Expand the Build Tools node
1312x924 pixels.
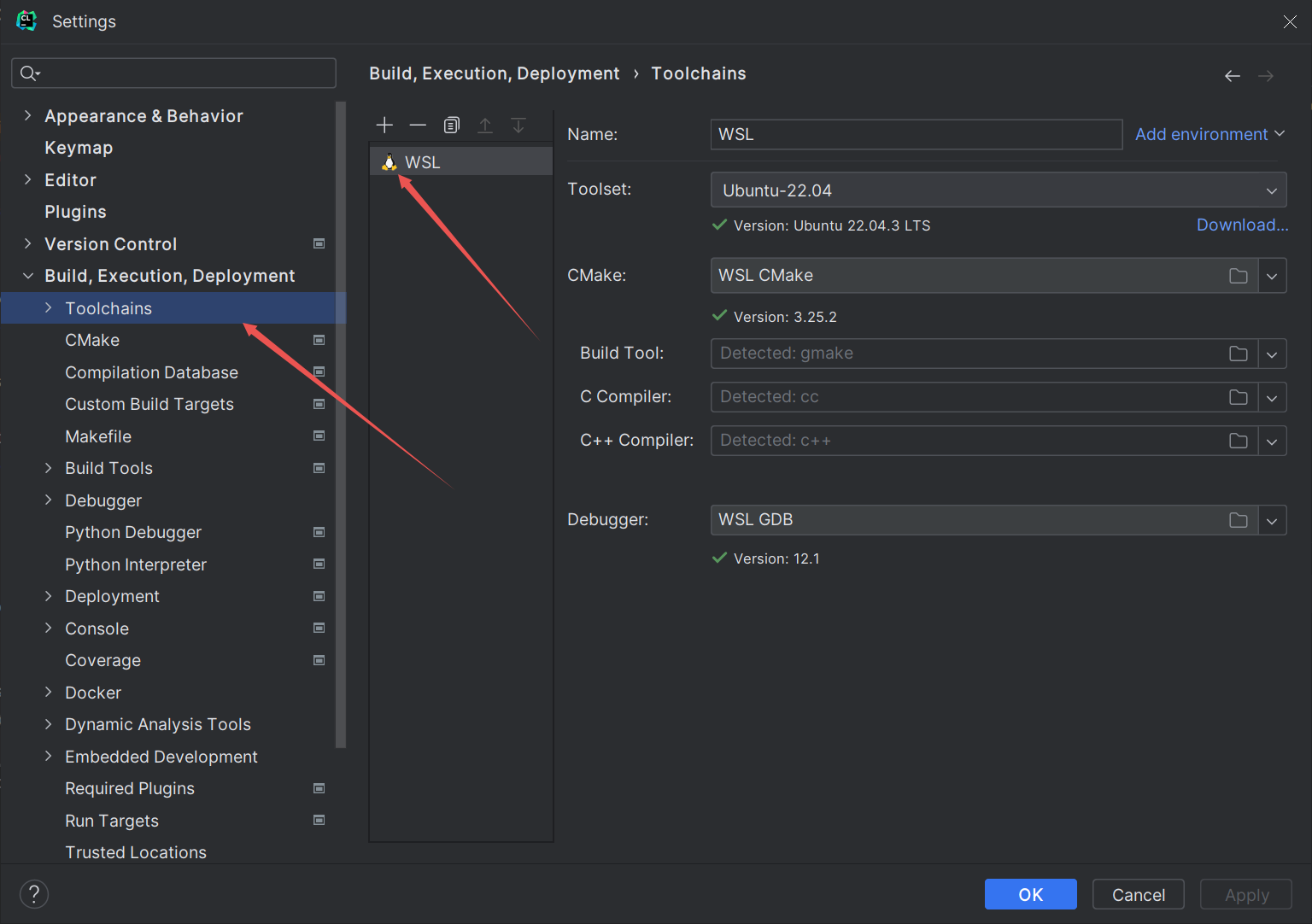coord(48,468)
